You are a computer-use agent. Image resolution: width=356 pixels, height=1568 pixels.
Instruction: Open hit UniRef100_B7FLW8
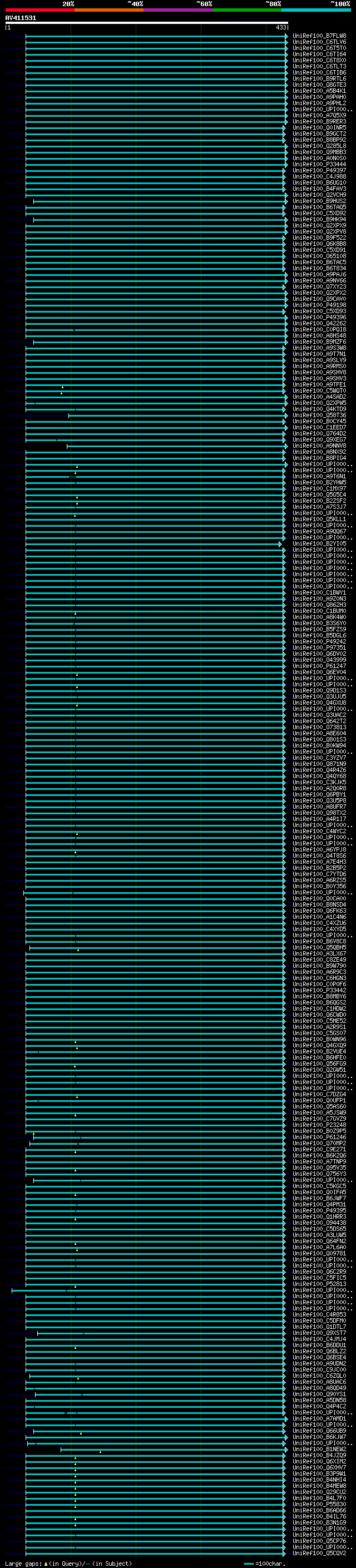click(x=319, y=36)
